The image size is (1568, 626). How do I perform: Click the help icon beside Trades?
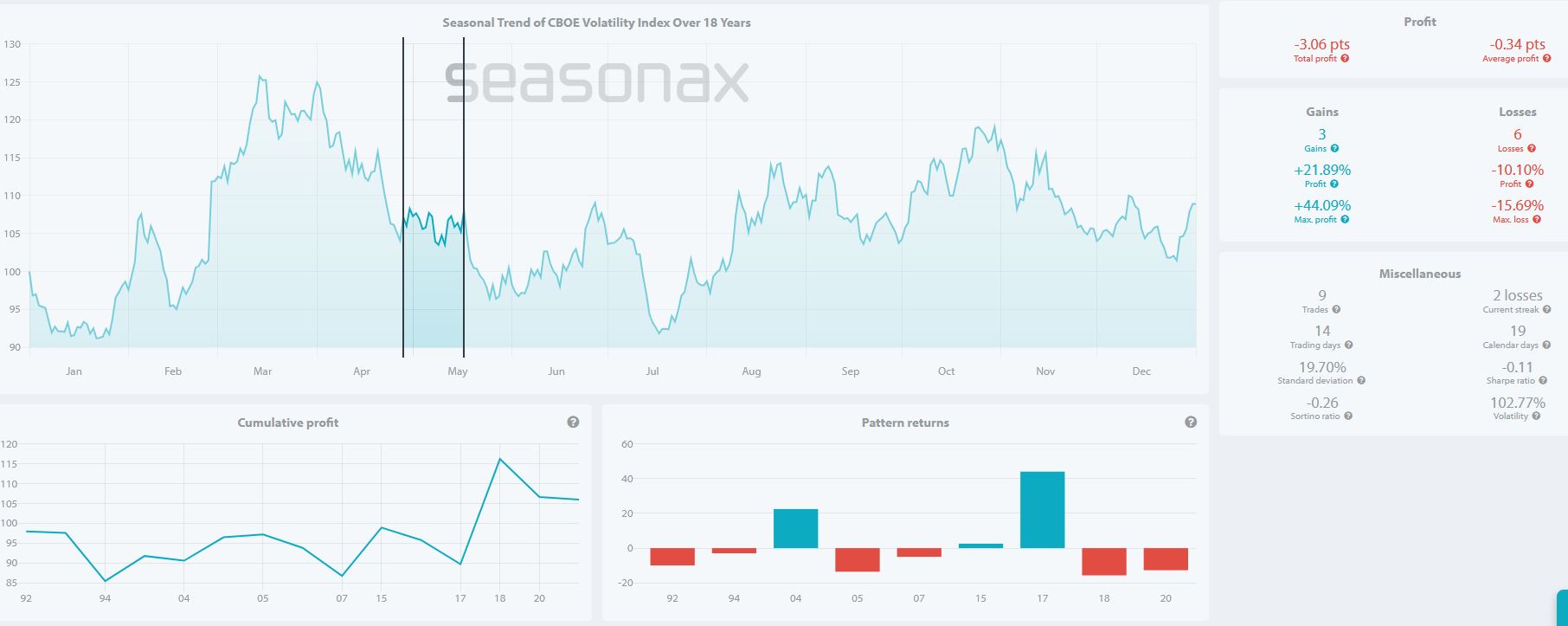click(x=1336, y=310)
